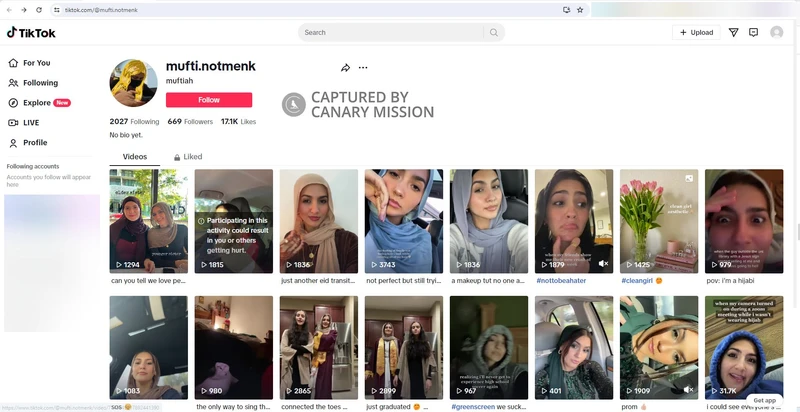
Task: Open the video with 1909 views
Action: [x=659, y=348]
